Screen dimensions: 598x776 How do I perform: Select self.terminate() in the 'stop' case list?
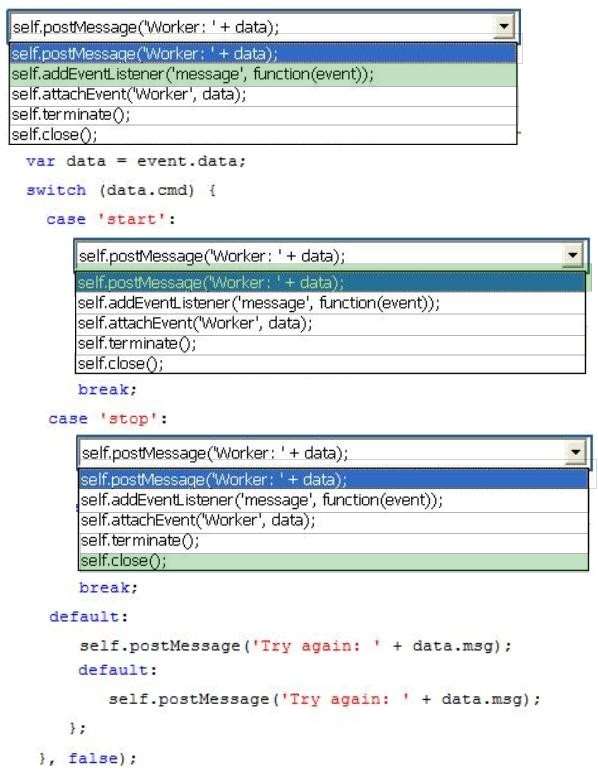(334, 541)
